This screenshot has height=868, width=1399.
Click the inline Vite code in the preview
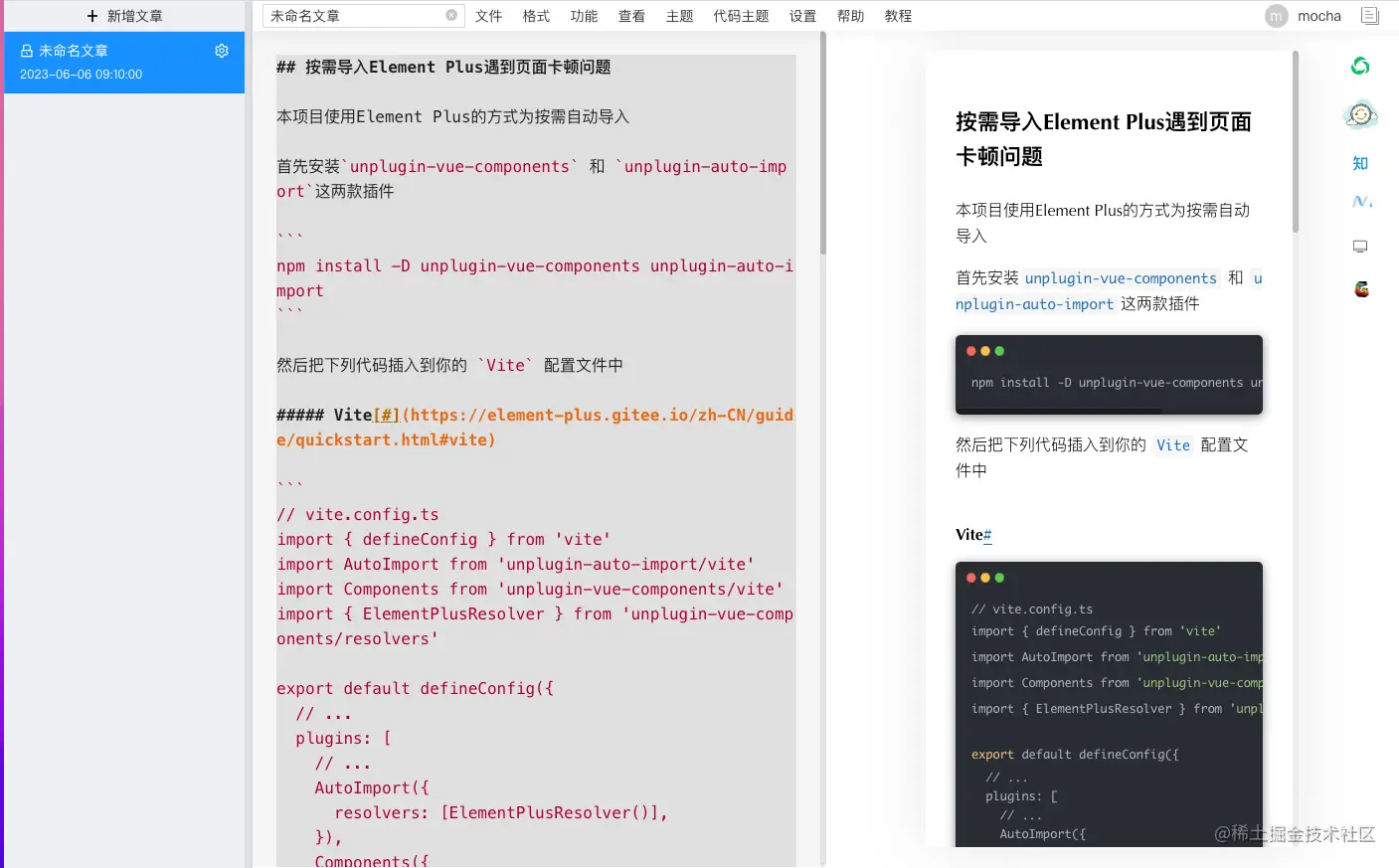pyautogui.click(x=1173, y=445)
